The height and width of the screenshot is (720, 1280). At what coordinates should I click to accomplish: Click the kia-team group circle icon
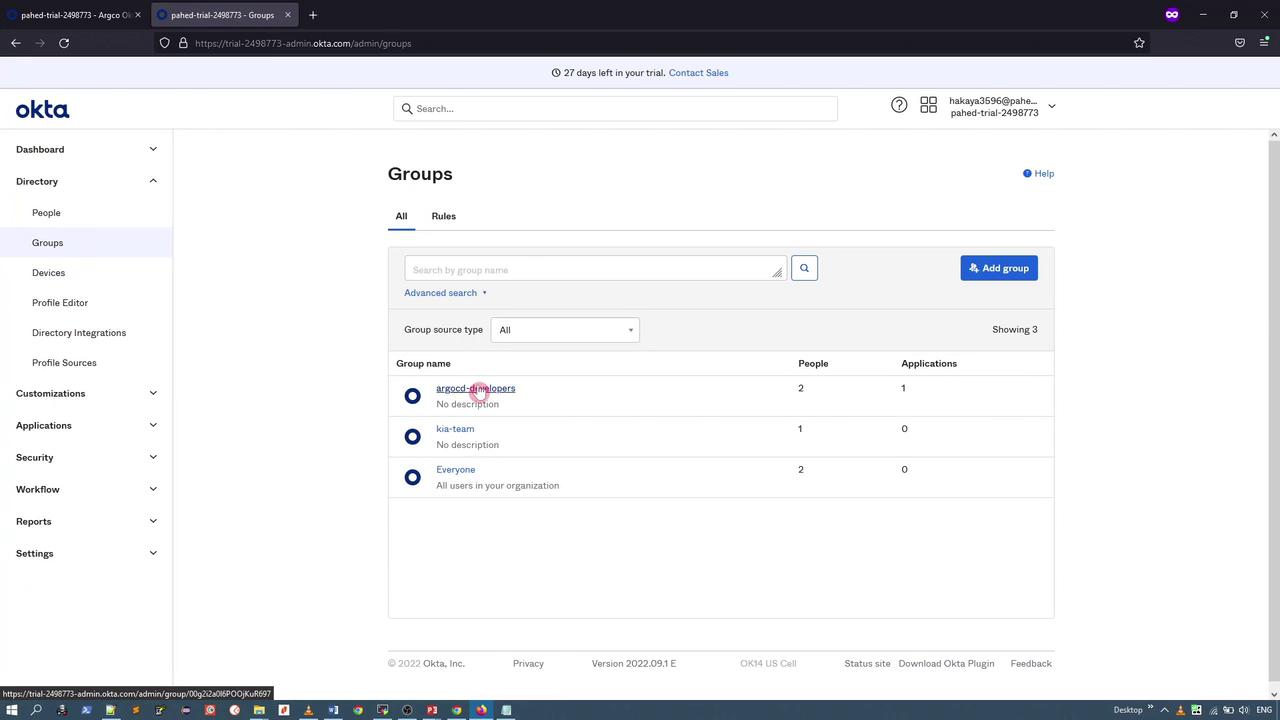point(412,437)
